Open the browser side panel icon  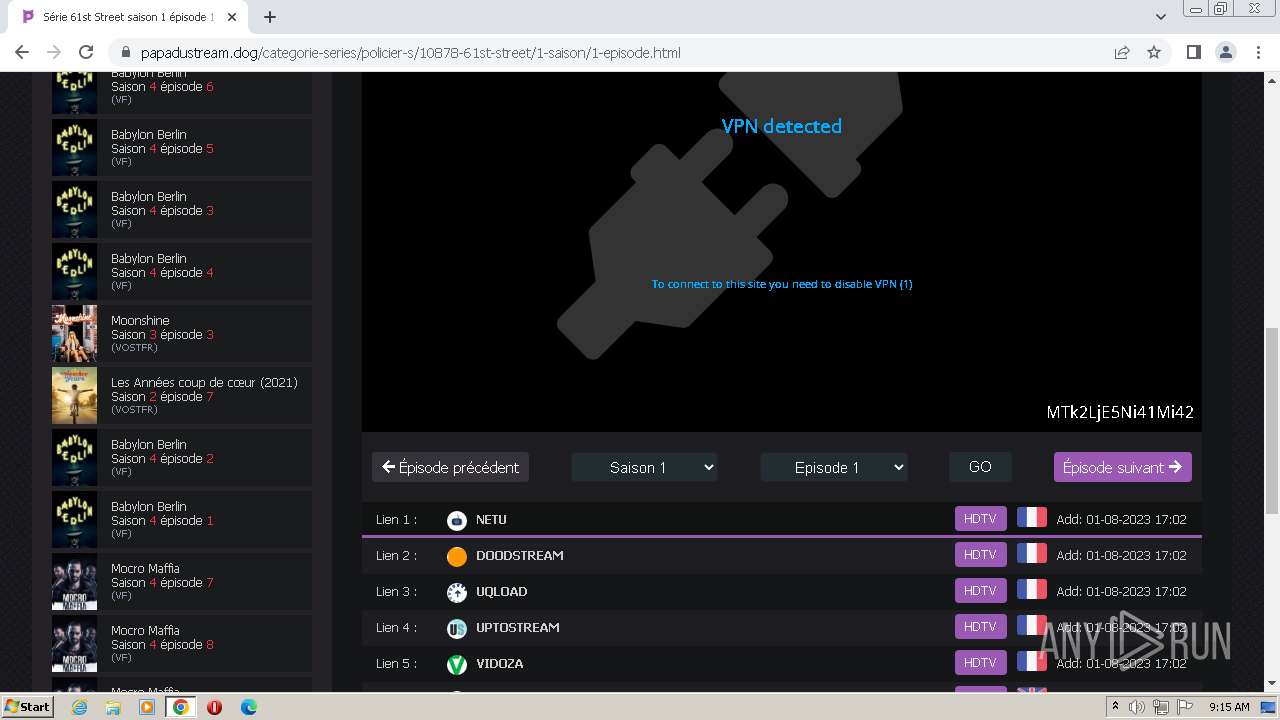pos(1193,52)
